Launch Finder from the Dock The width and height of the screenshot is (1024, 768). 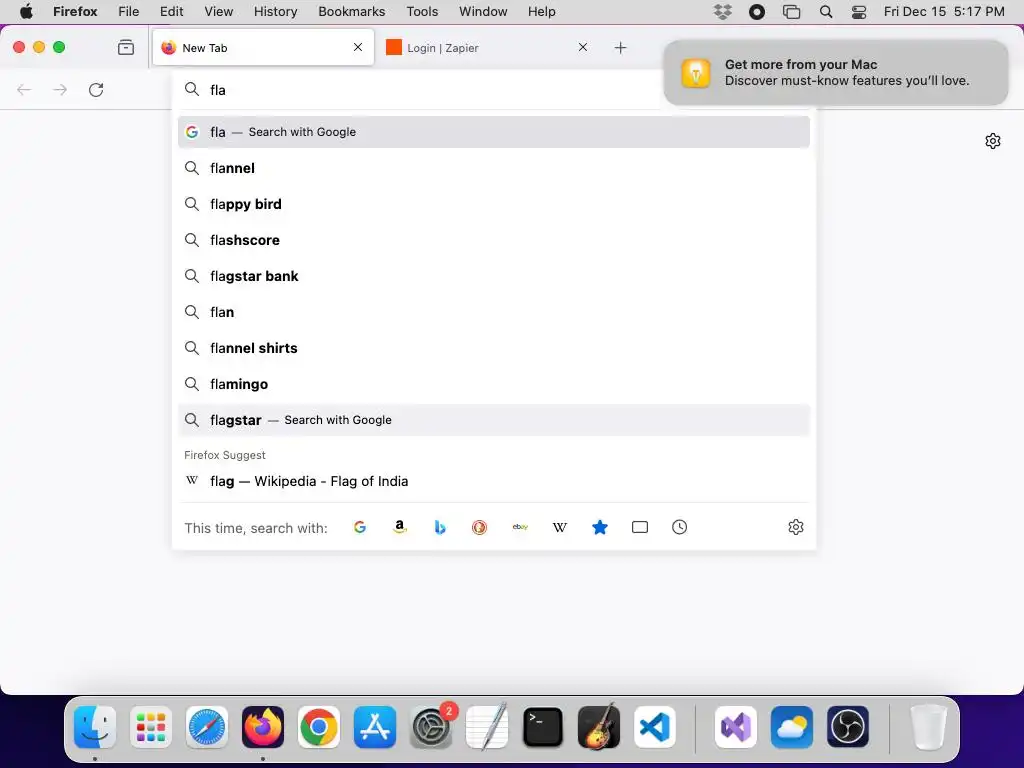(95, 727)
